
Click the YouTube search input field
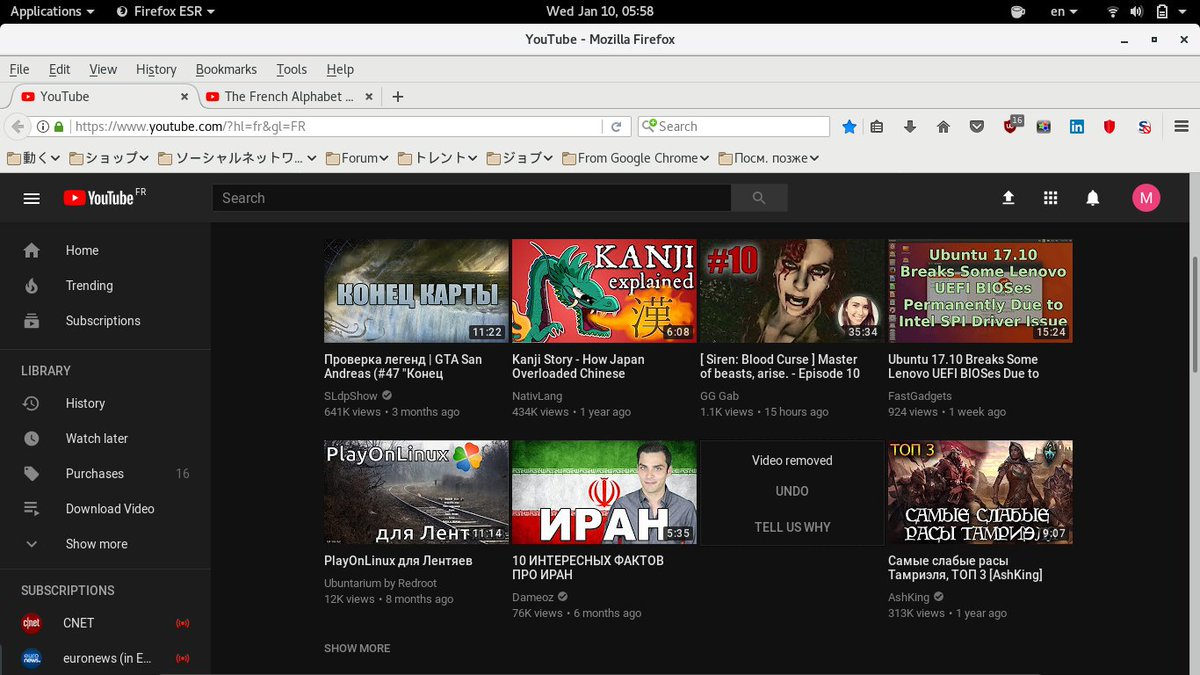coord(471,198)
